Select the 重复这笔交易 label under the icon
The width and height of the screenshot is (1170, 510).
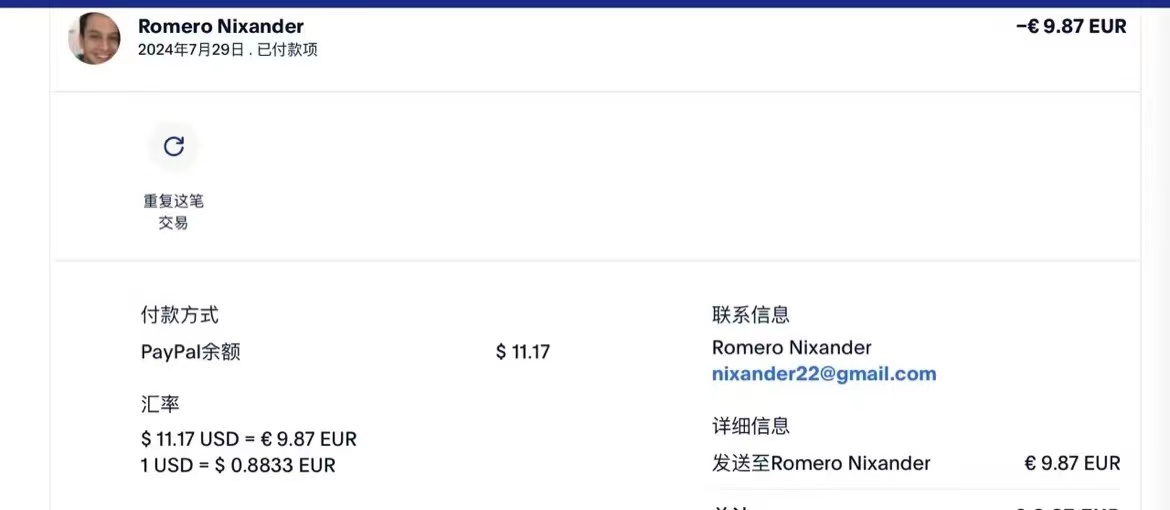click(173, 212)
